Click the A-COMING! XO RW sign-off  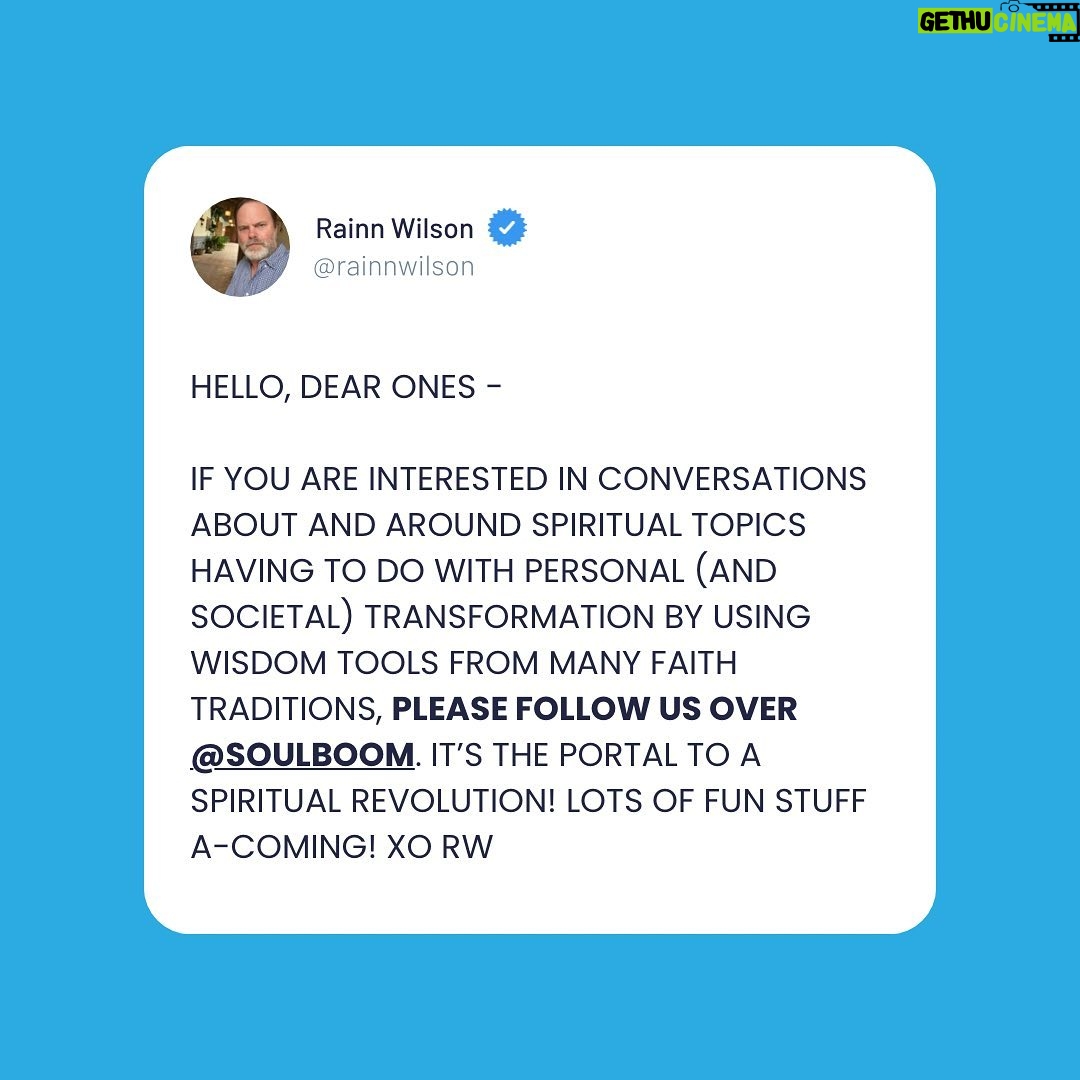click(x=342, y=847)
